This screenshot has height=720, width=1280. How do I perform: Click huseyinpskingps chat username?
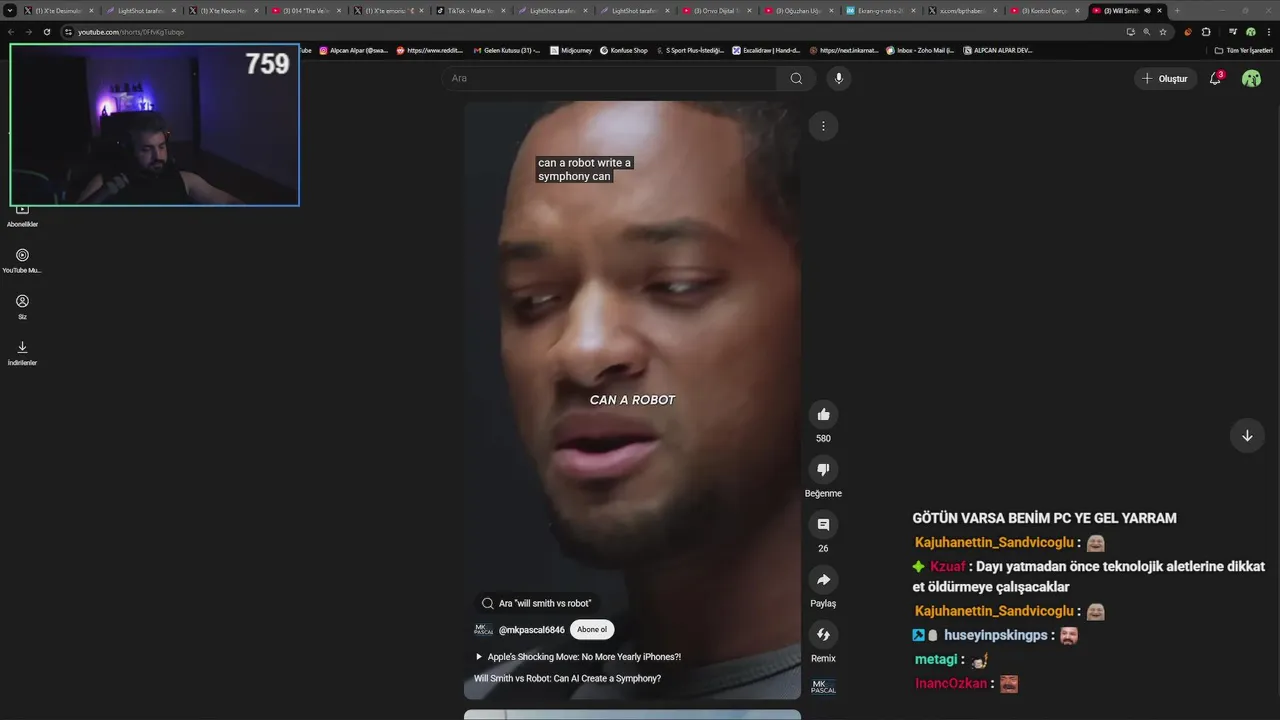[x=996, y=635]
